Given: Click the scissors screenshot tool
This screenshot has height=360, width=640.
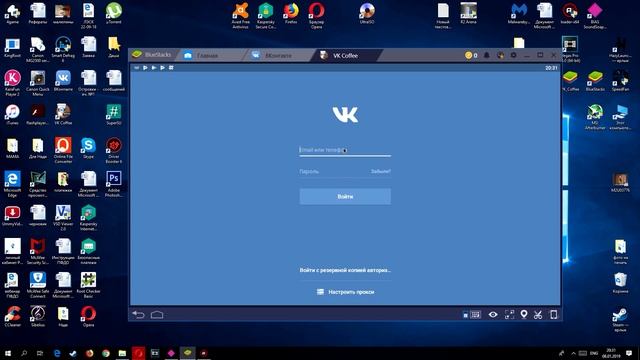Looking at the screenshot, I should (538, 315).
